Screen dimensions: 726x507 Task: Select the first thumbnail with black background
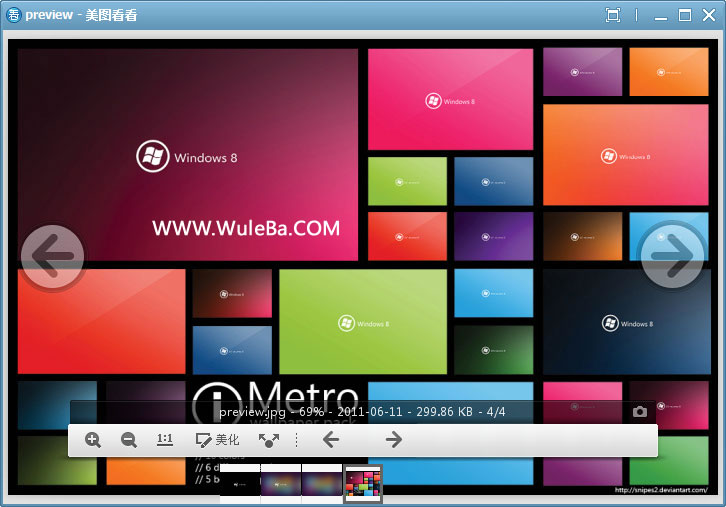240,484
